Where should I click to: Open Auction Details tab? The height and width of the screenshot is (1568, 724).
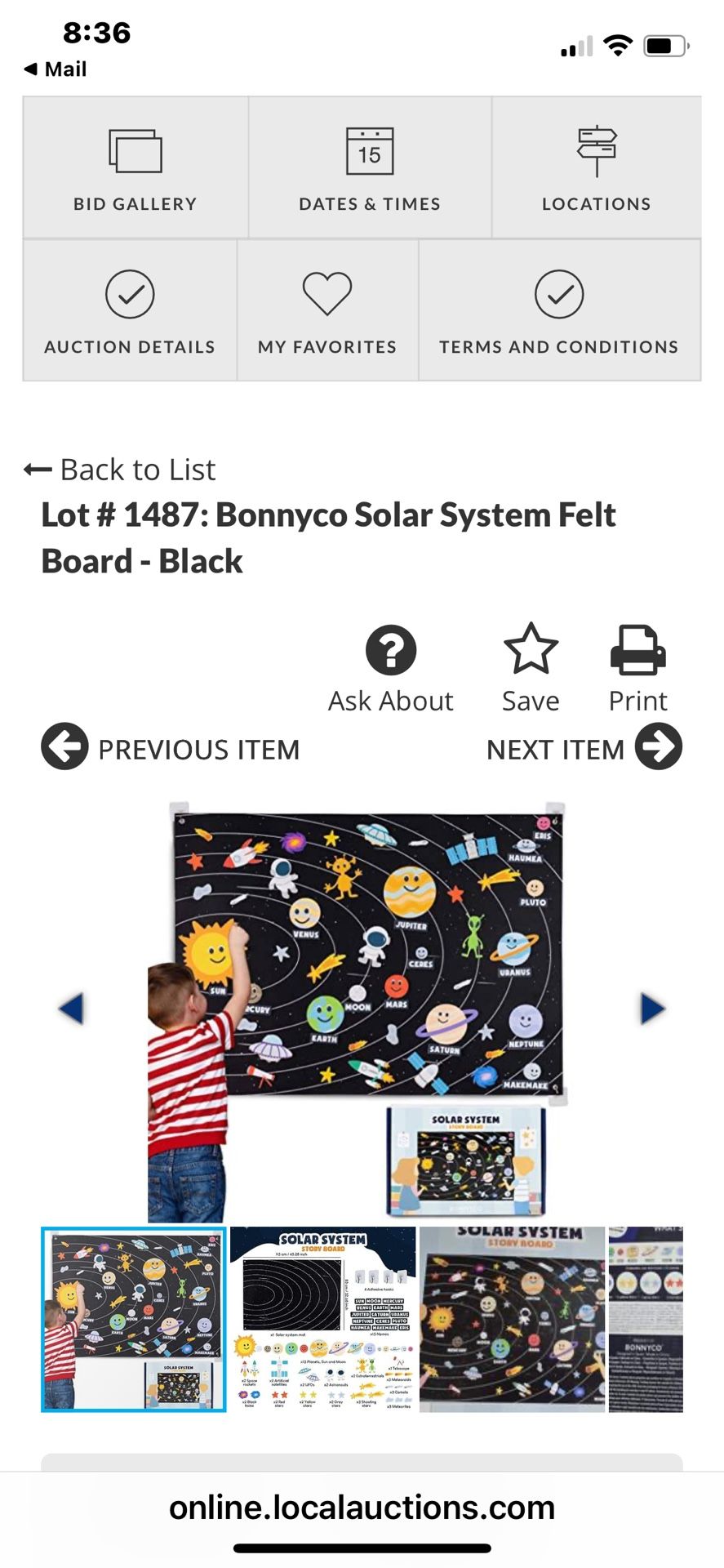[x=130, y=310]
